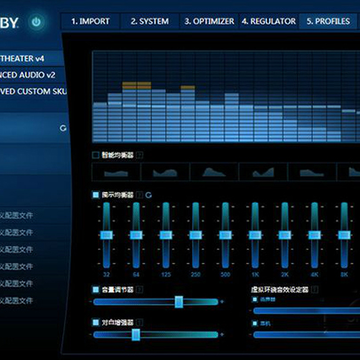Viewport: 360px width, 360px height.
Task: Open the help icon next to 智能均衡器
Action: pos(140,155)
